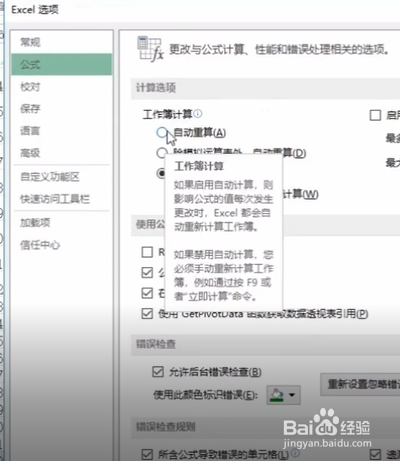
Task: Click the info icon beside 工作簿计算
Action: [198, 114]
